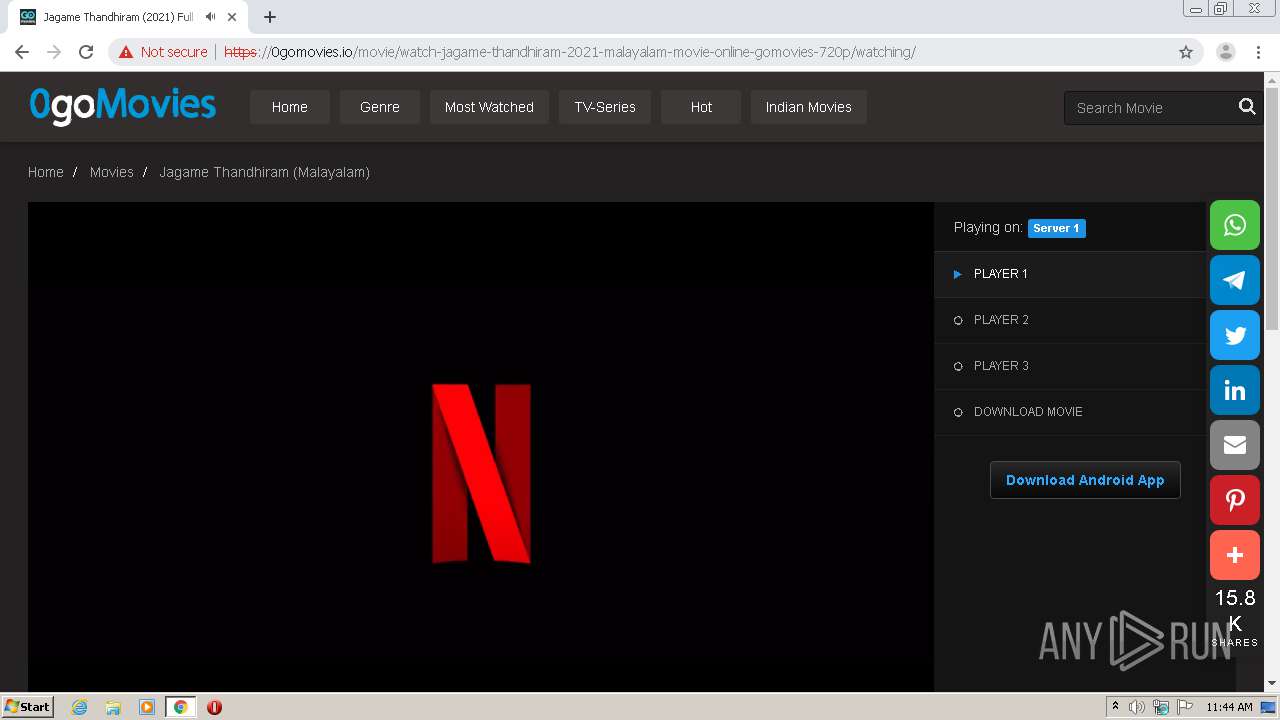The height and width of the screenshot is (720, 1280).
Task: Share via the WhatsApp icon
Action: click(x=1235, y=225)
